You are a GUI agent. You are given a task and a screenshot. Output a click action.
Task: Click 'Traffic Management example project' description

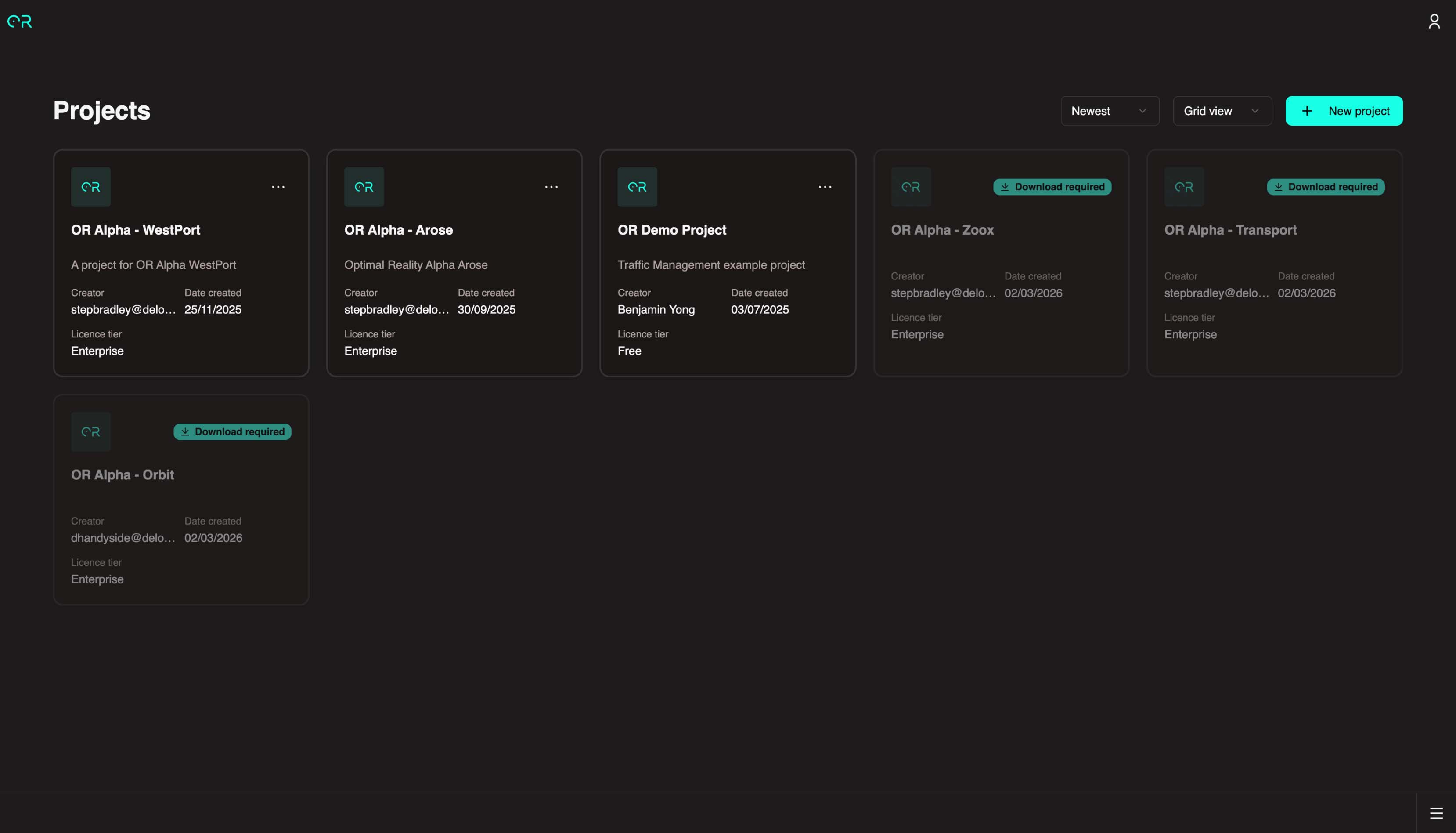[711, 265]
